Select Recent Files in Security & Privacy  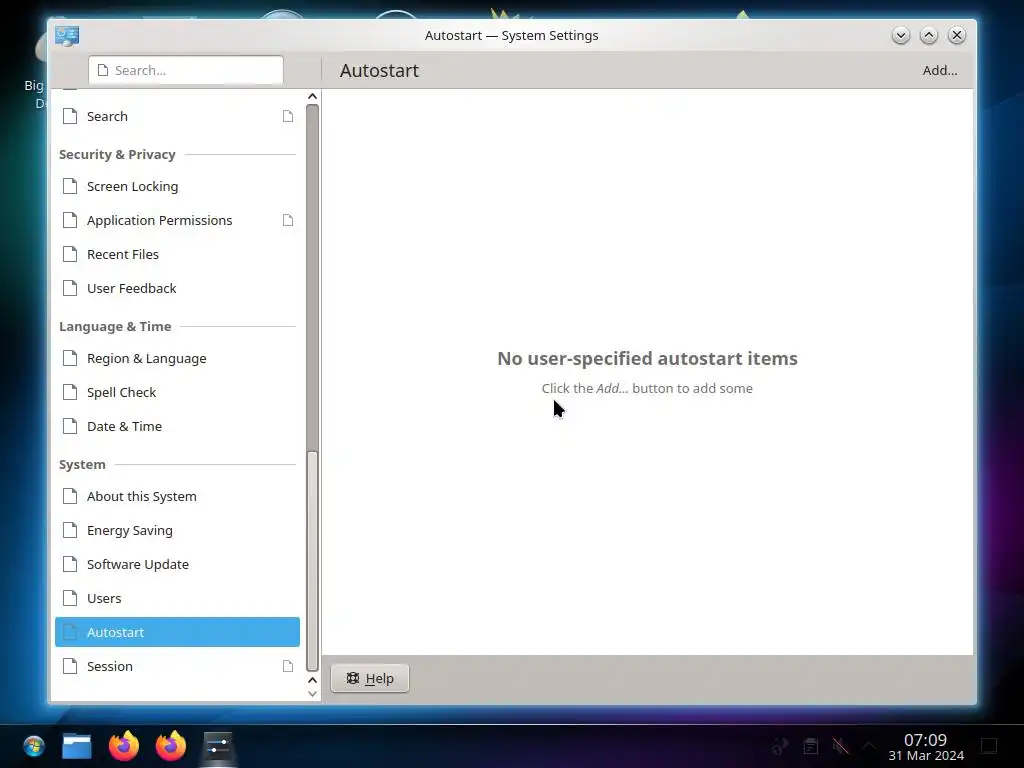pyautogui.click(x=177, y=254)
